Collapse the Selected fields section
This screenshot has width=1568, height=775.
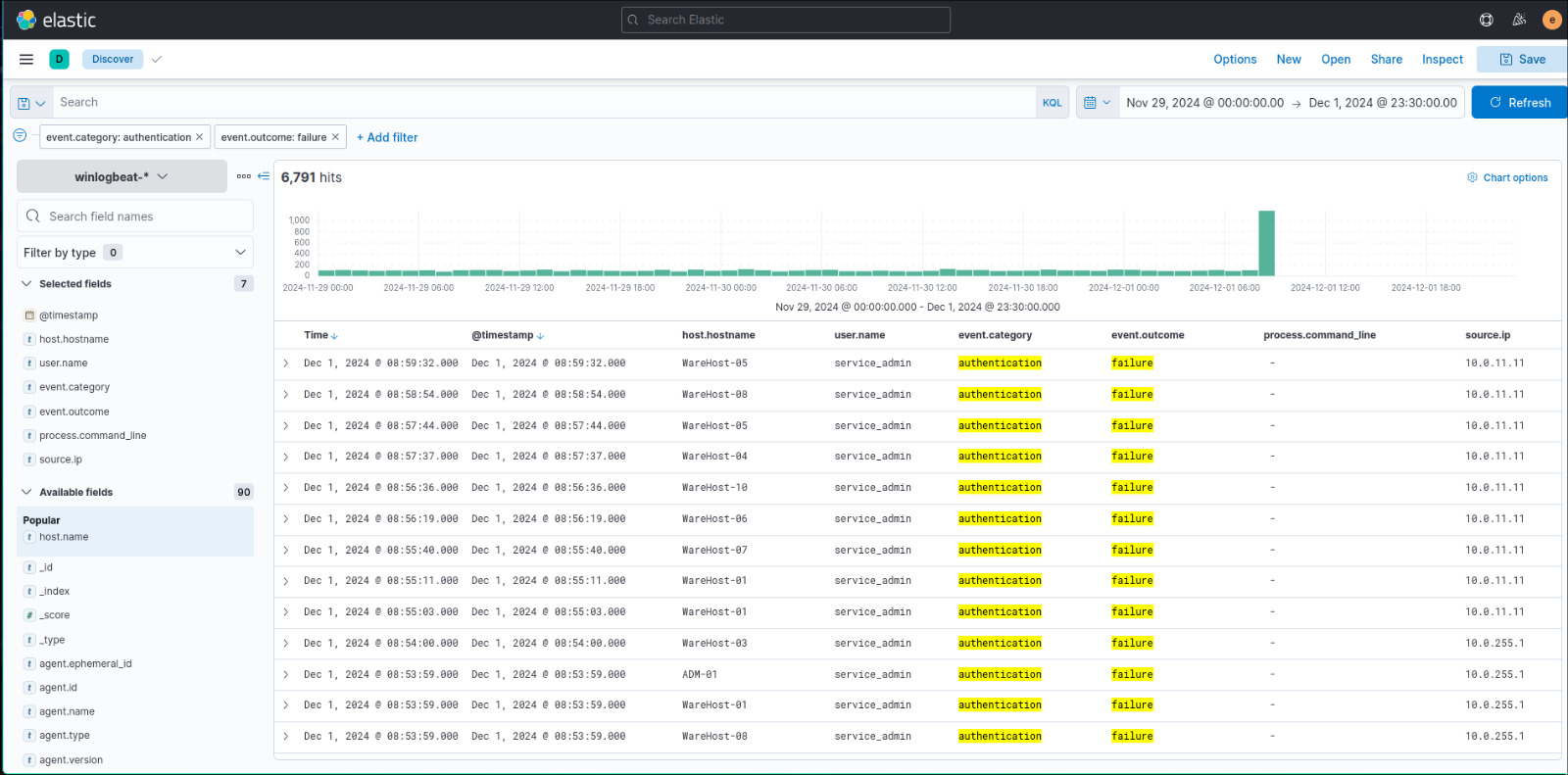26,284
